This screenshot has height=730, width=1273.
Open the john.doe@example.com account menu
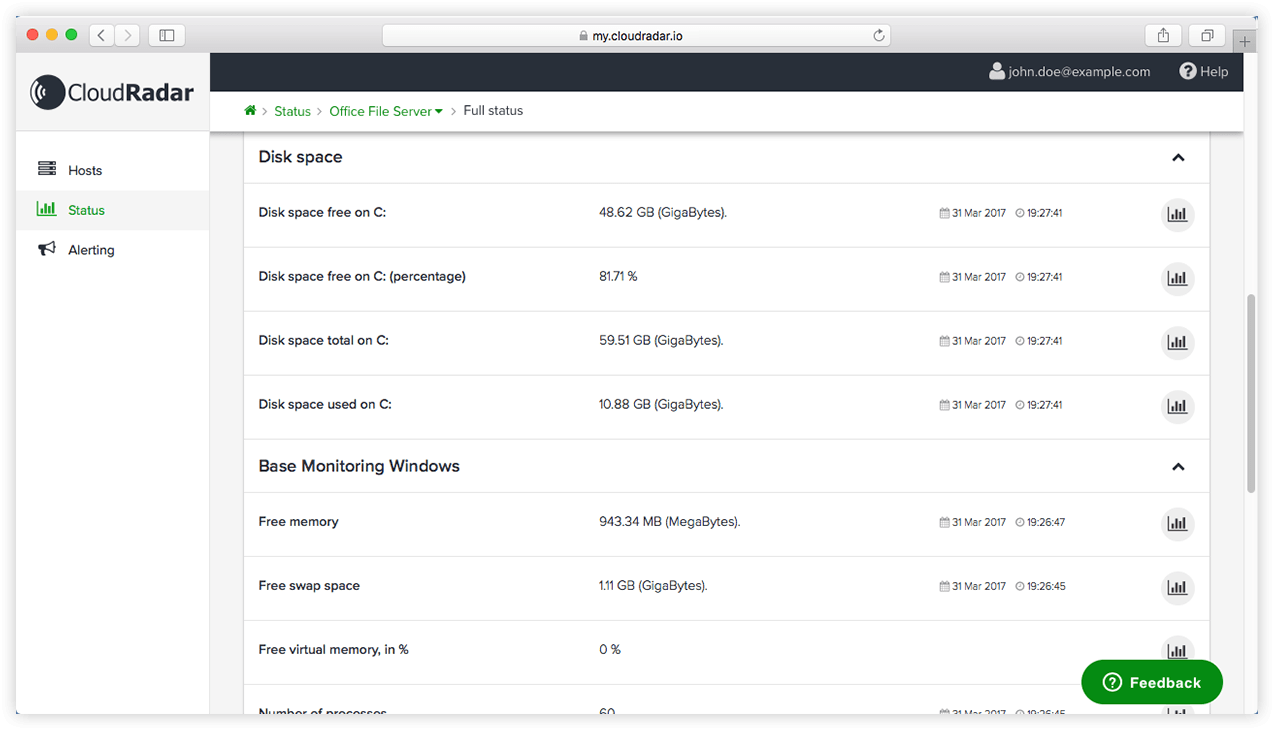(1070, 71)
